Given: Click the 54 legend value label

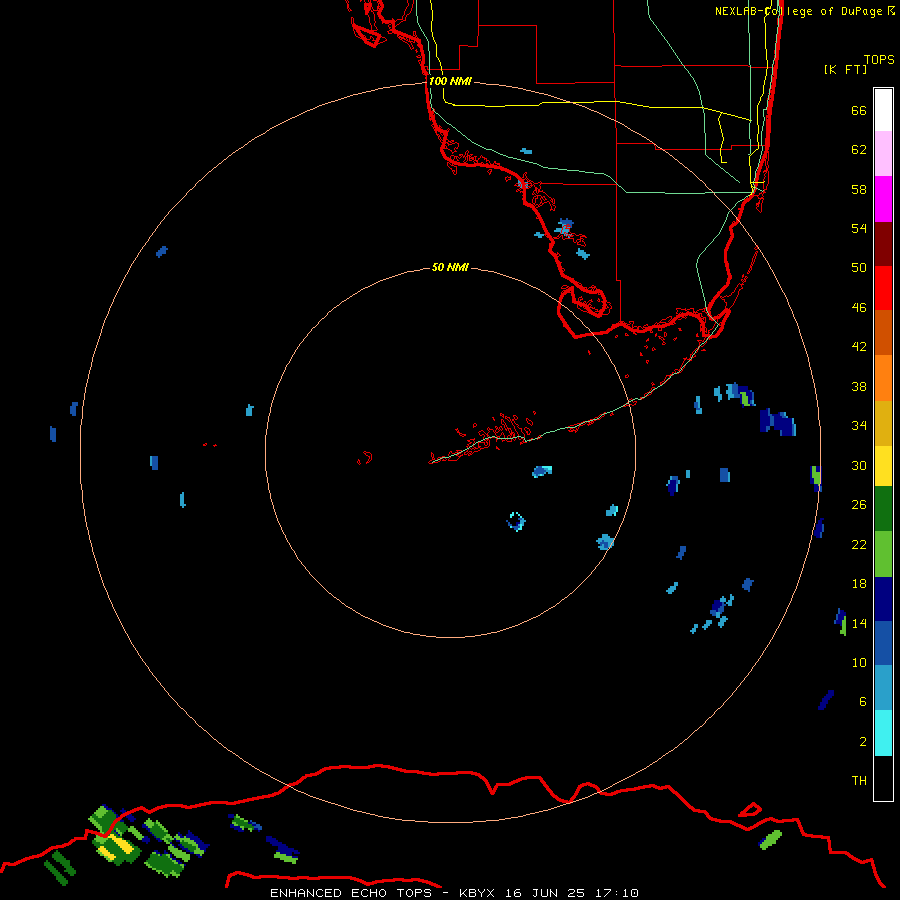Looking at the screenshot, I should pyautogui.click(x=859, y=228).
